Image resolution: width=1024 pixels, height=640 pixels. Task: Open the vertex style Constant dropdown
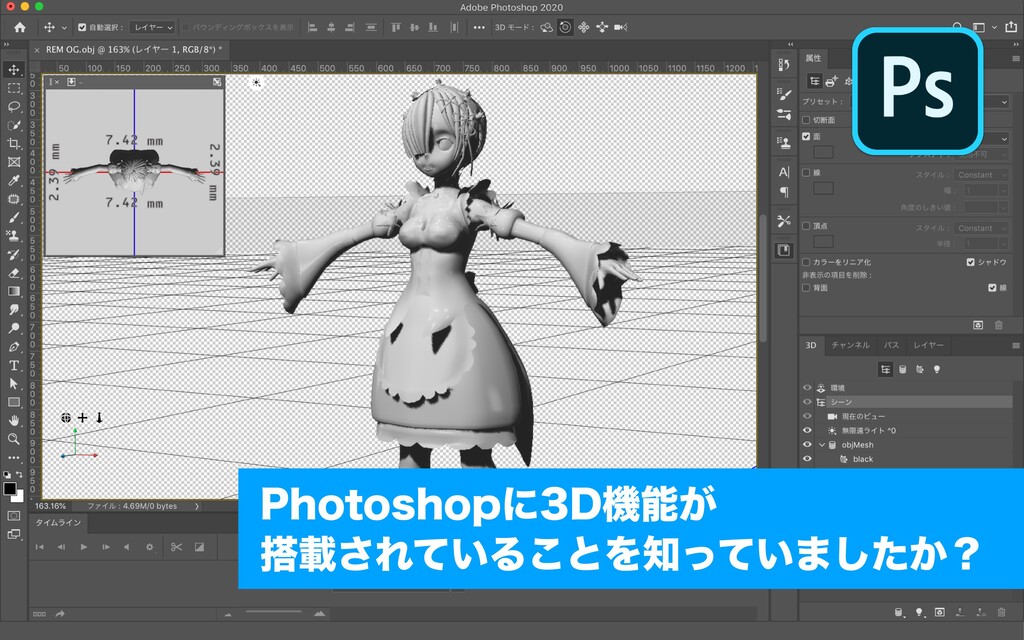click(981, 228)
